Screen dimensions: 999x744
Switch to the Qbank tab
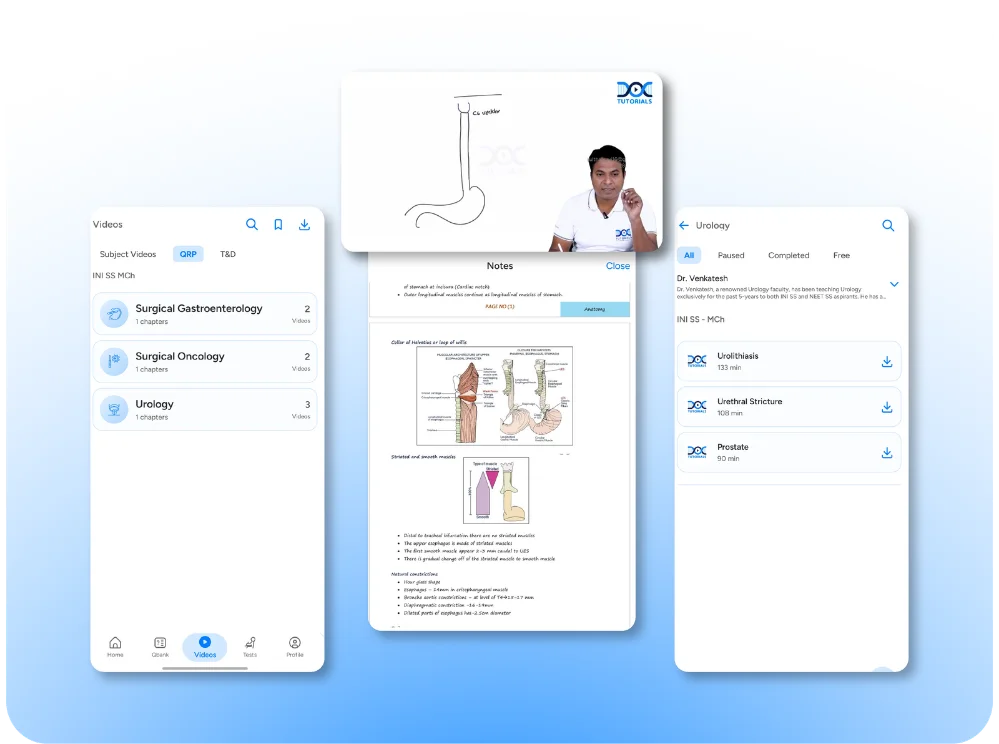[x=160, y=646]
